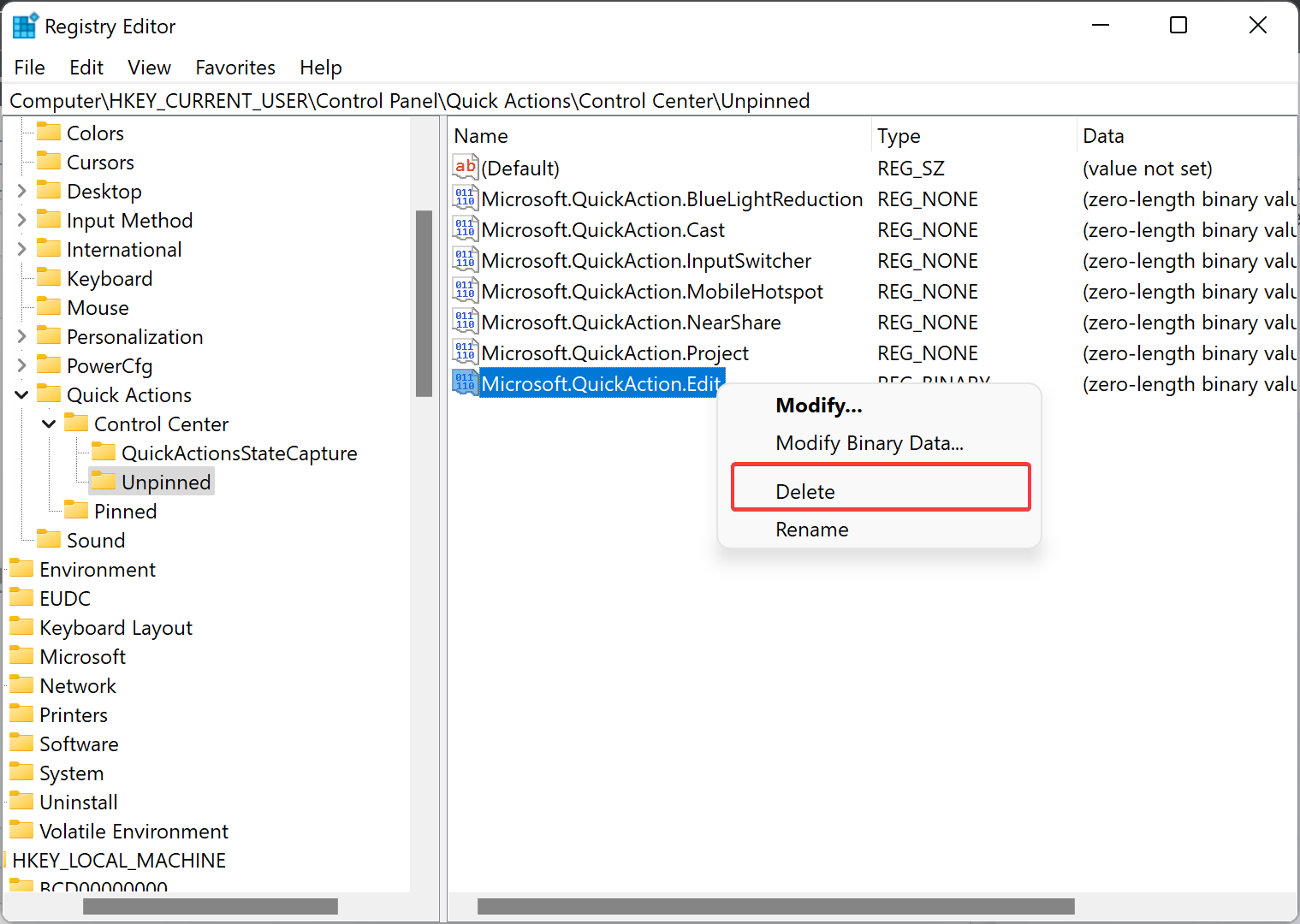Click the NearShare binary value icon
Viewport: 1300px width, 924px height.
coord(466,321)
